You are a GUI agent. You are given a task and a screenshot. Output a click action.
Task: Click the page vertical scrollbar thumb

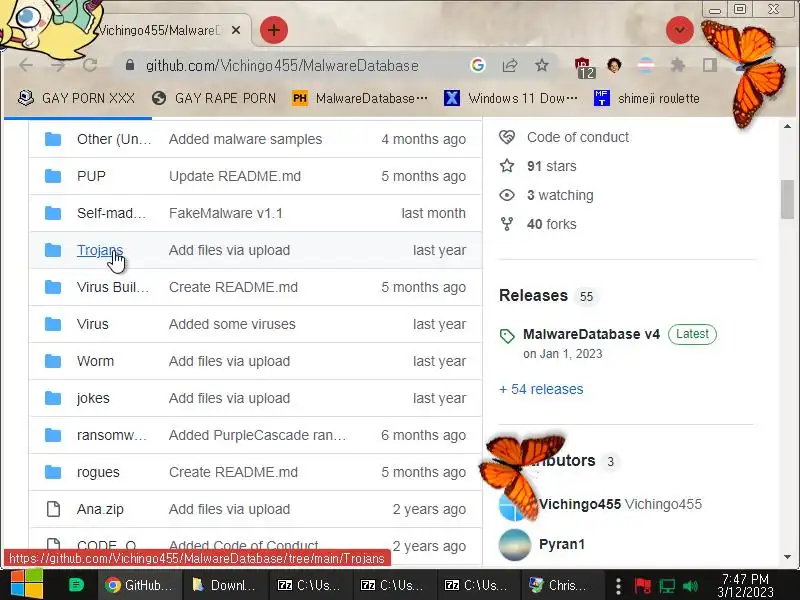point(787,199)
